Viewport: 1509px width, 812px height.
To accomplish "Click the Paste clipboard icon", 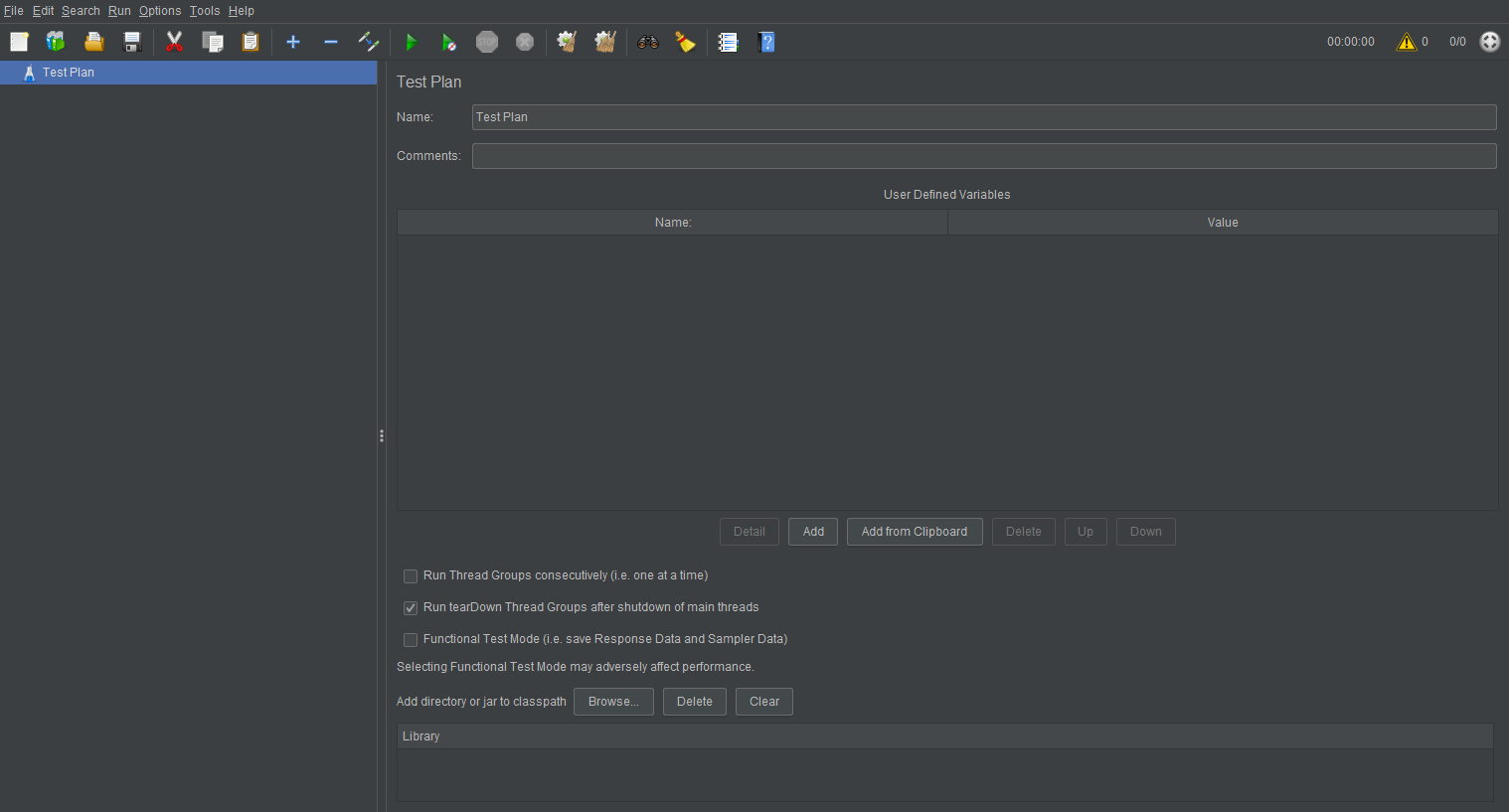I will click(251, 42).
